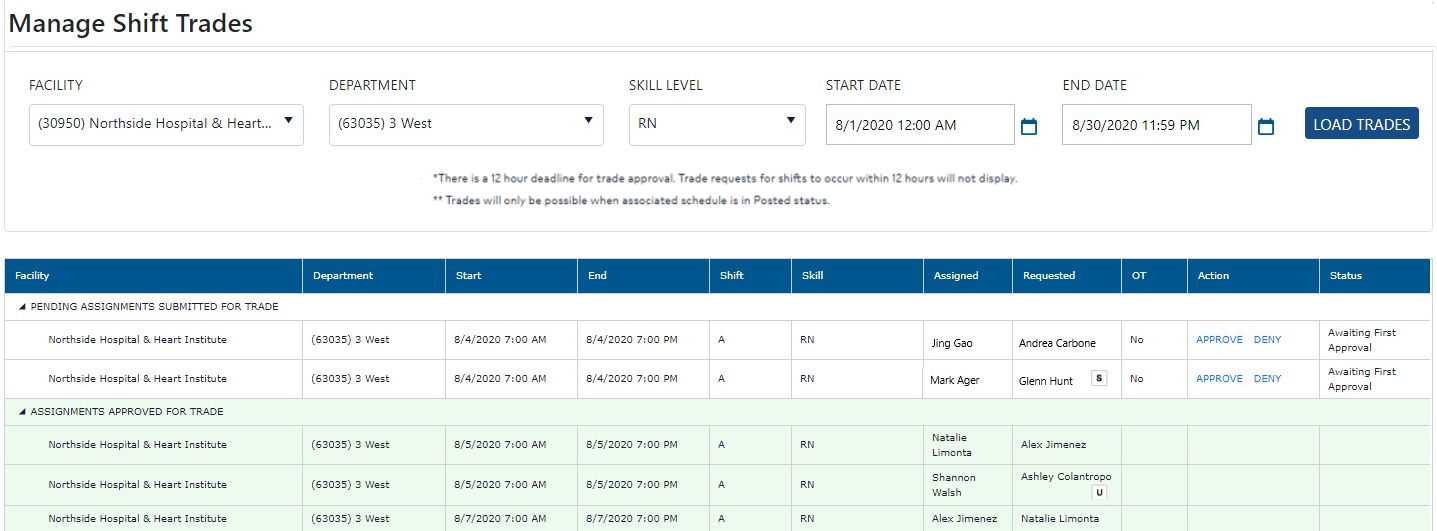Sort by the Status column header
The width and height of the screenshot is (1437, 531).
click(x=1345, y=276)
